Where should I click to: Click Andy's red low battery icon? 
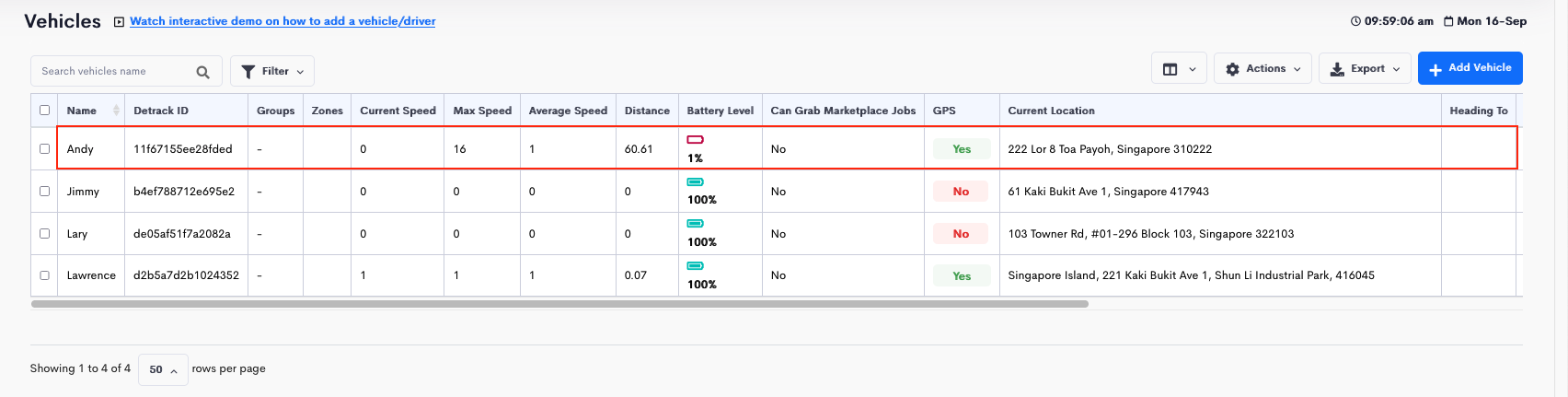tap(696, 139)
